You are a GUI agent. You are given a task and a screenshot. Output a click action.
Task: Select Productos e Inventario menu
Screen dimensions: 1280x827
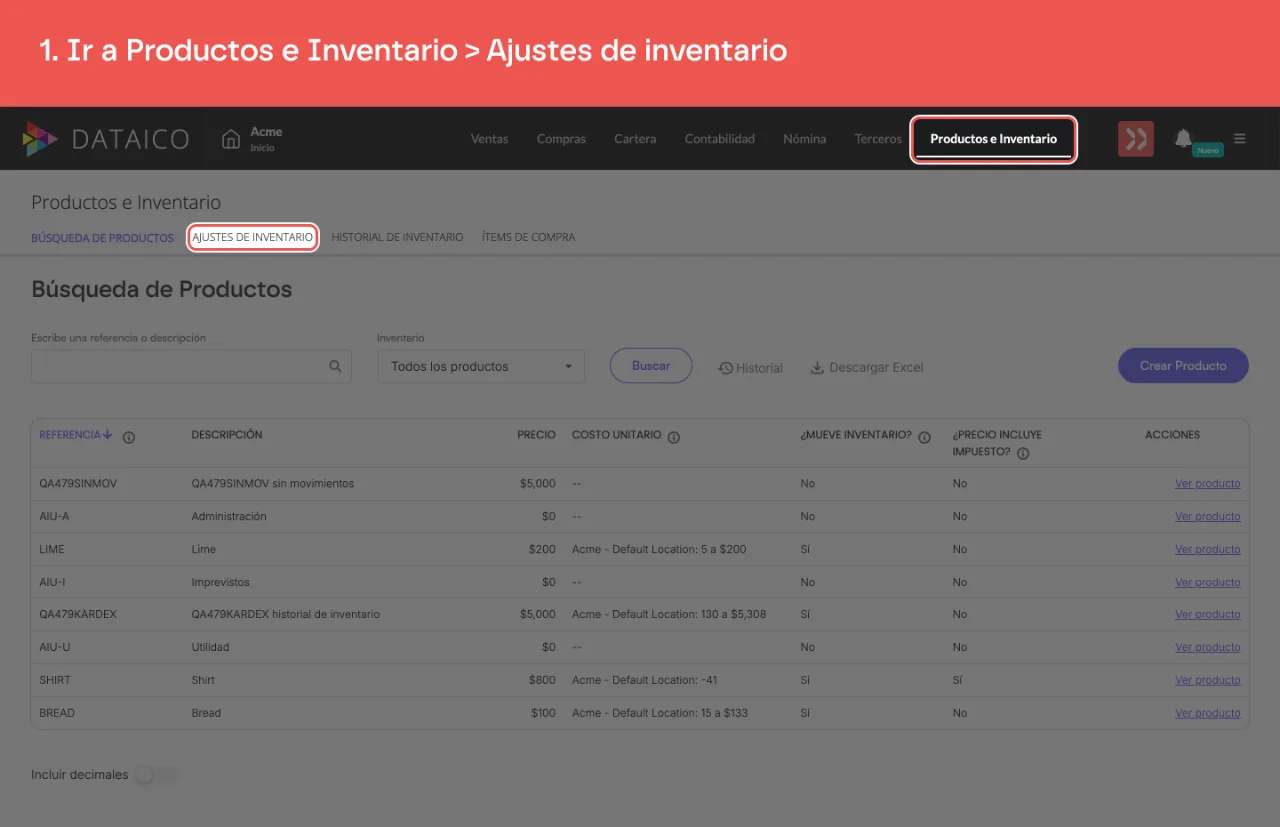(993, 139)
